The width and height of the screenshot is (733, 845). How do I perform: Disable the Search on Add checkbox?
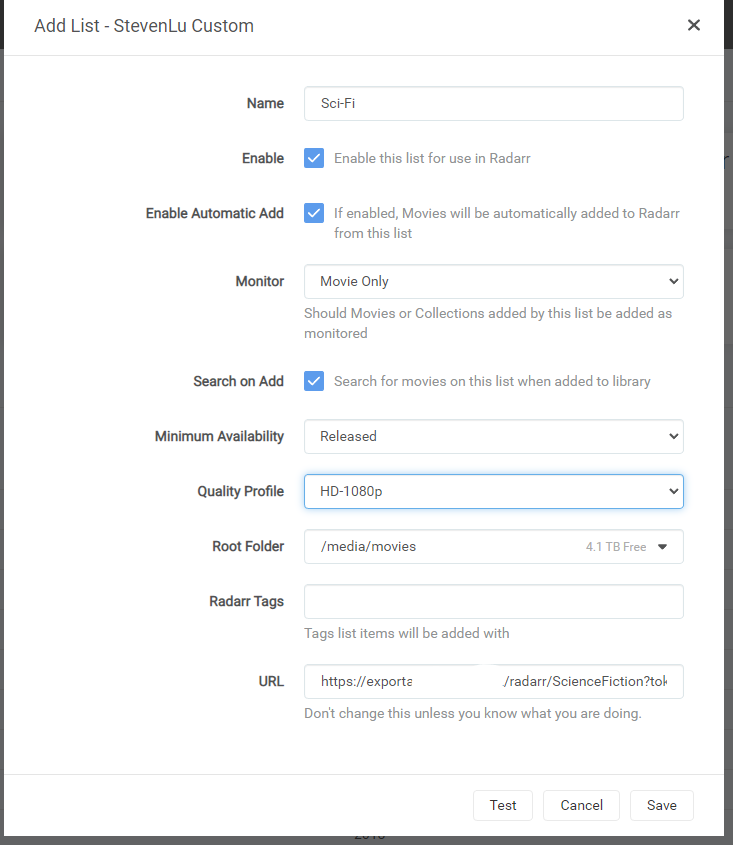(x=314, y=381)
